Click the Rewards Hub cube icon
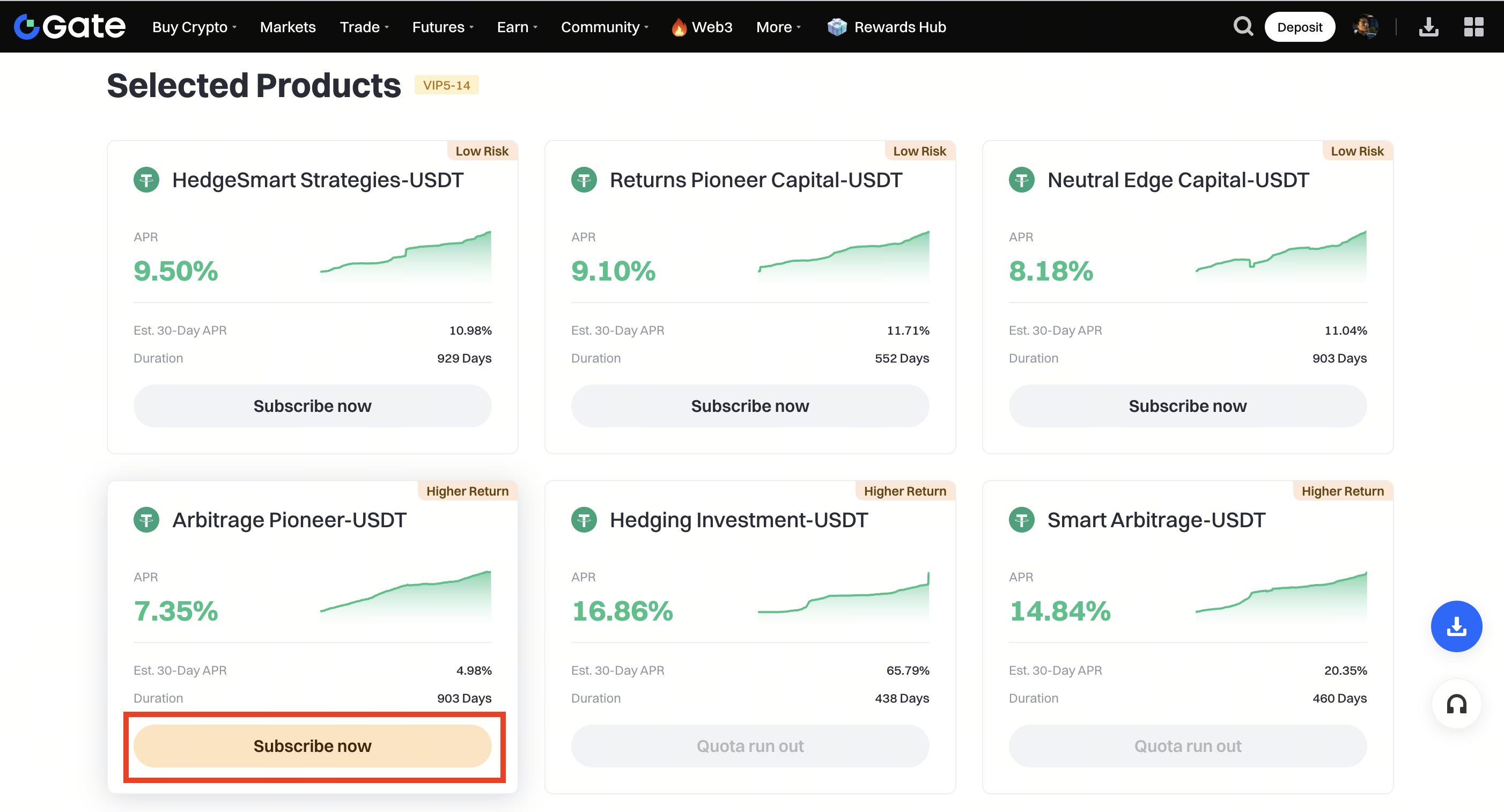Screen dimensions: 1504x812 coord(837,27)
